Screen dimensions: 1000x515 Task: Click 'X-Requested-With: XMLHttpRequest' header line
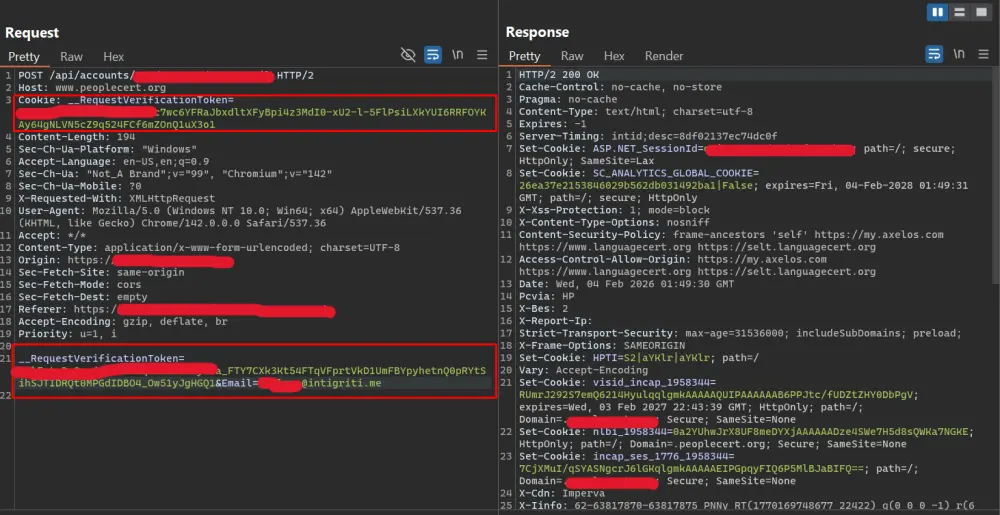(117, 198)
